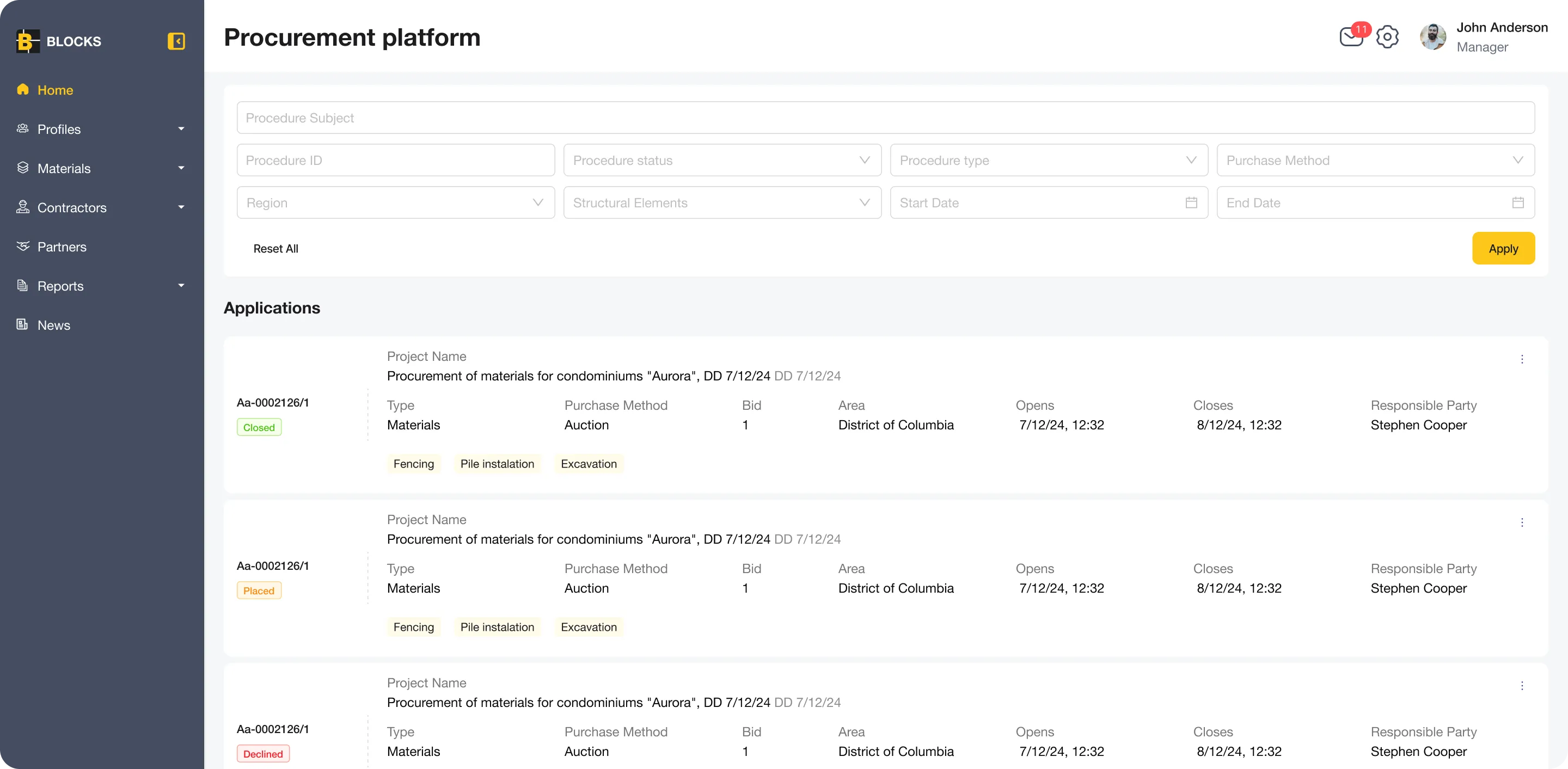The image size is (1568, 769).
Task: Click the Partners handshake icon
Action: pos(23,247)
